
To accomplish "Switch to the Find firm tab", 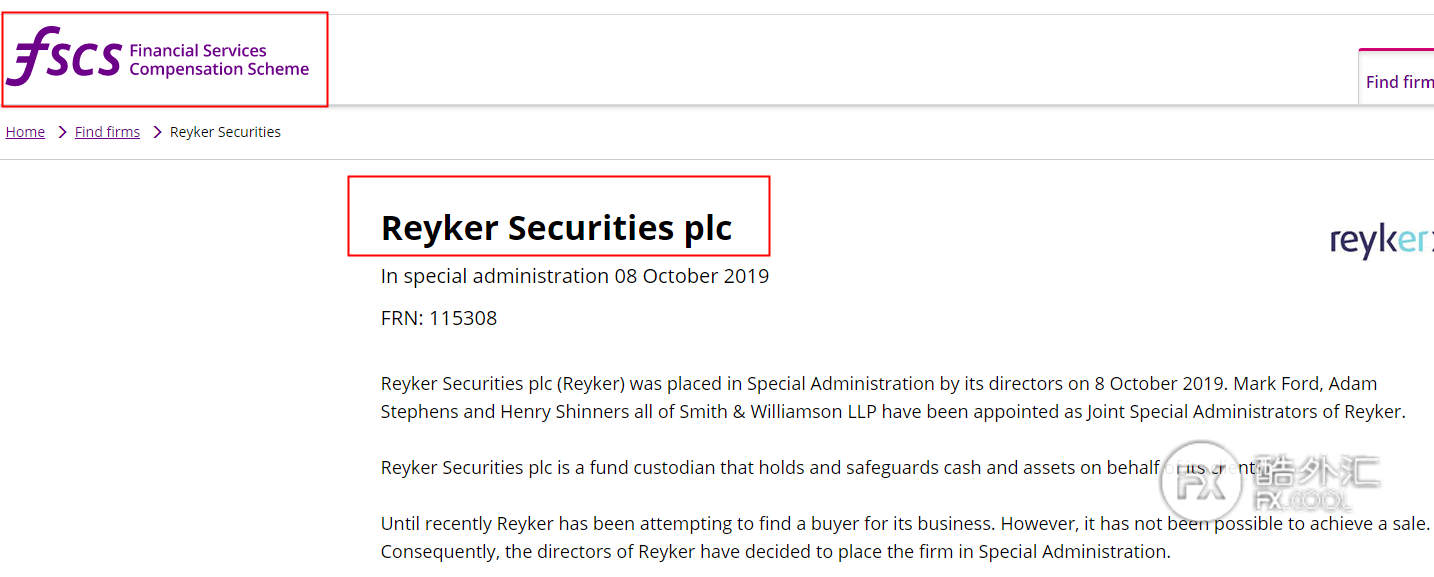I will point(1399,82).
